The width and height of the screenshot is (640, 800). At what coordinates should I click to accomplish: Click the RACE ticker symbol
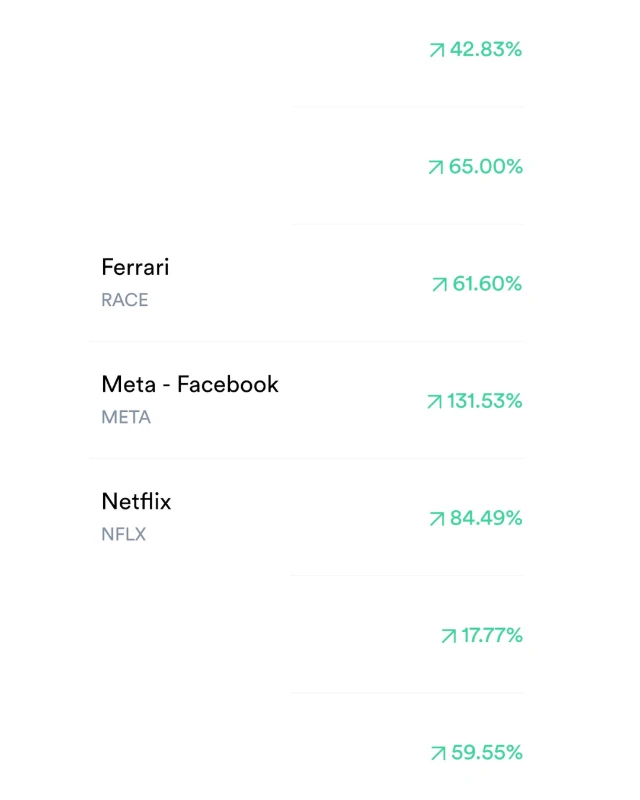pos(124,300)
